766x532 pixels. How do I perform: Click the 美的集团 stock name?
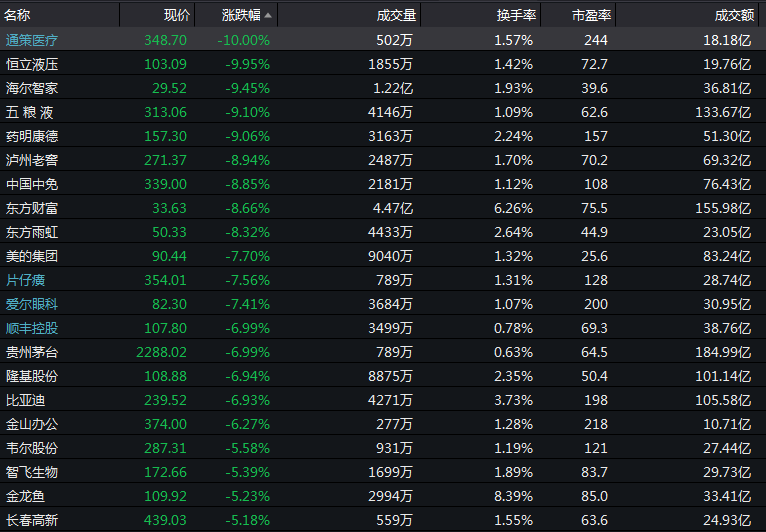(32, 256)
